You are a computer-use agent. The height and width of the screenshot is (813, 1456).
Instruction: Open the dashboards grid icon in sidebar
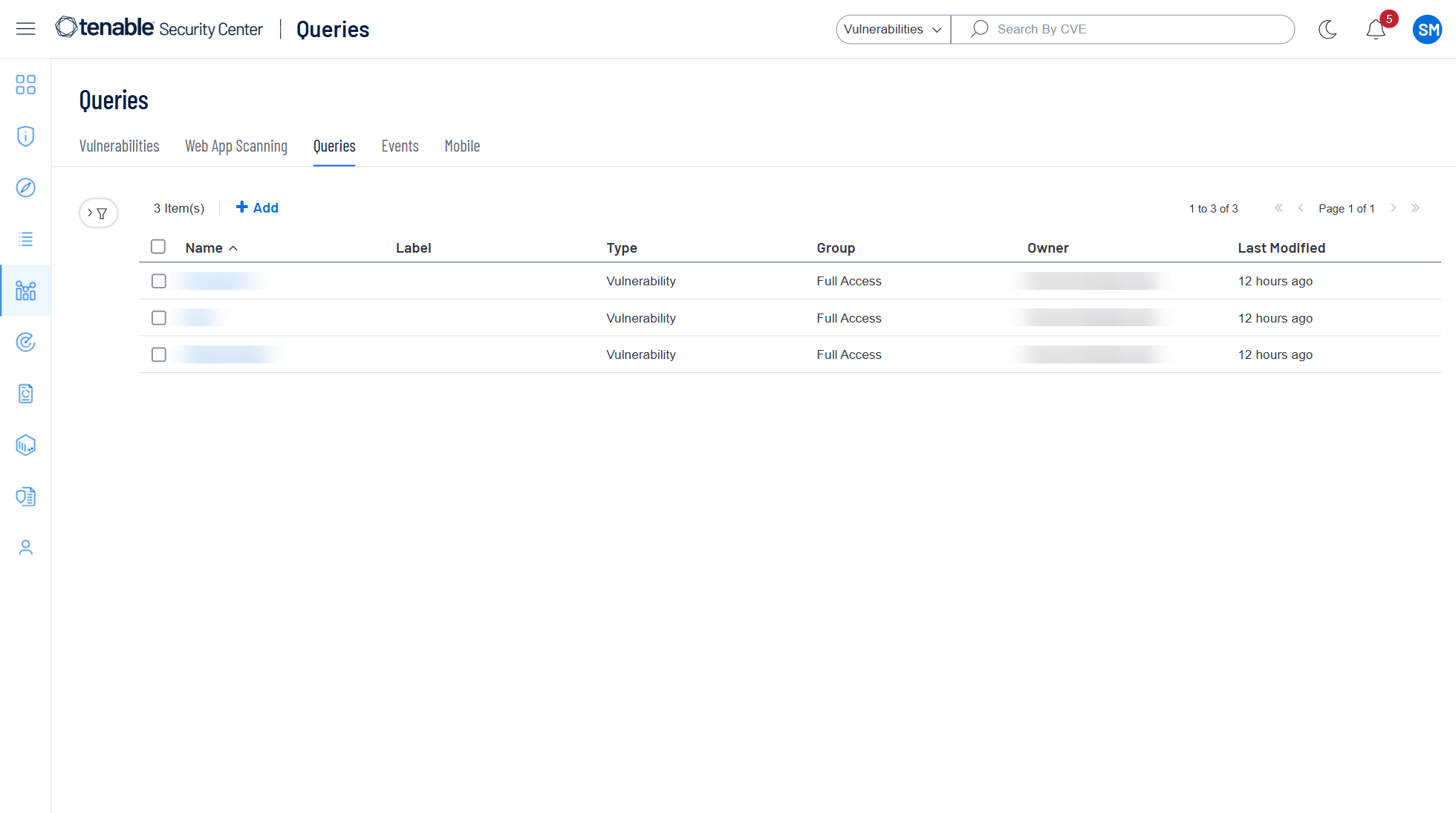click(26, 85)
